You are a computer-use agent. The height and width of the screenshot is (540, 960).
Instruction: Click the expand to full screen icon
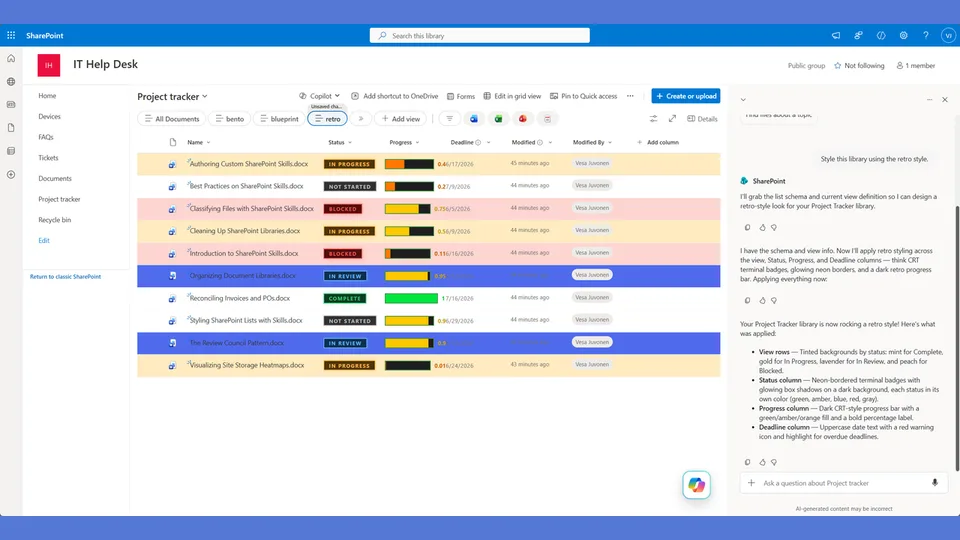[672, 119]
